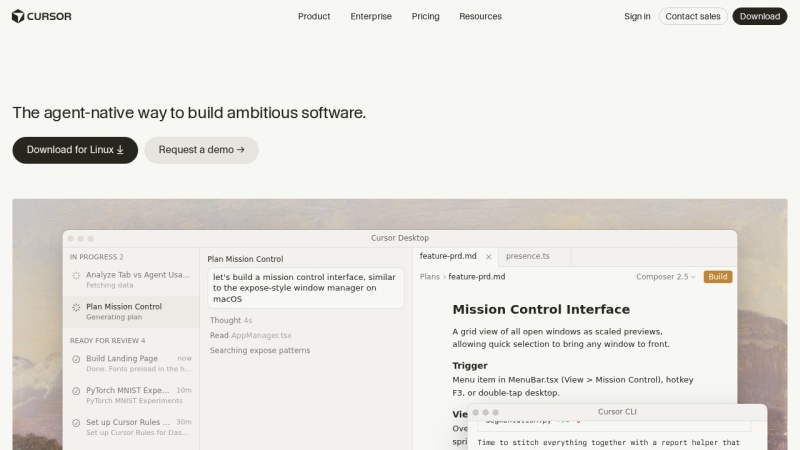The image size is (800, 450).
Task: Click the Contact sales button
Action: tap(693, 16)
